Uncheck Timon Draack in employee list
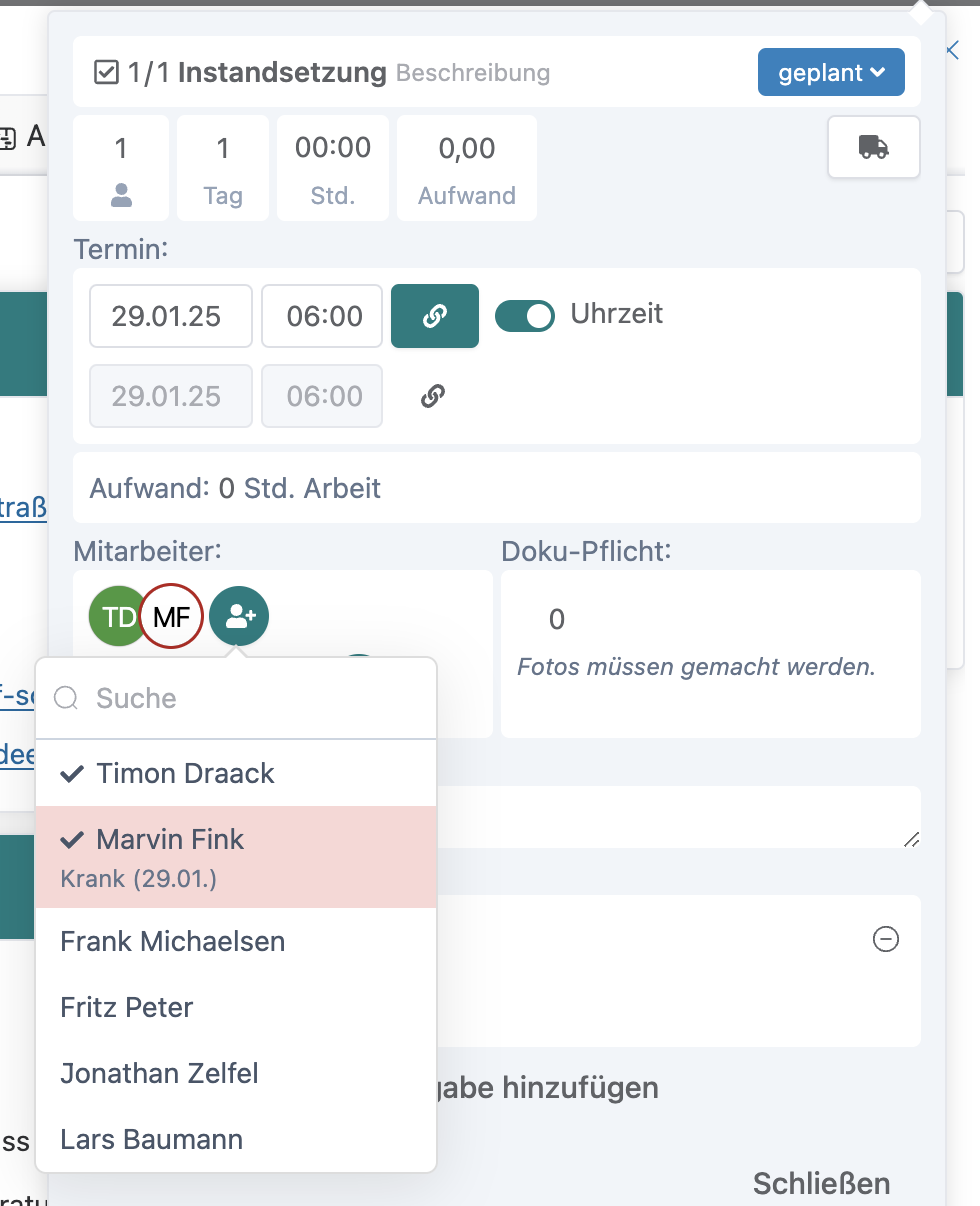The width and height of the screenshot is (980, 1206). [x=185, y=773]
